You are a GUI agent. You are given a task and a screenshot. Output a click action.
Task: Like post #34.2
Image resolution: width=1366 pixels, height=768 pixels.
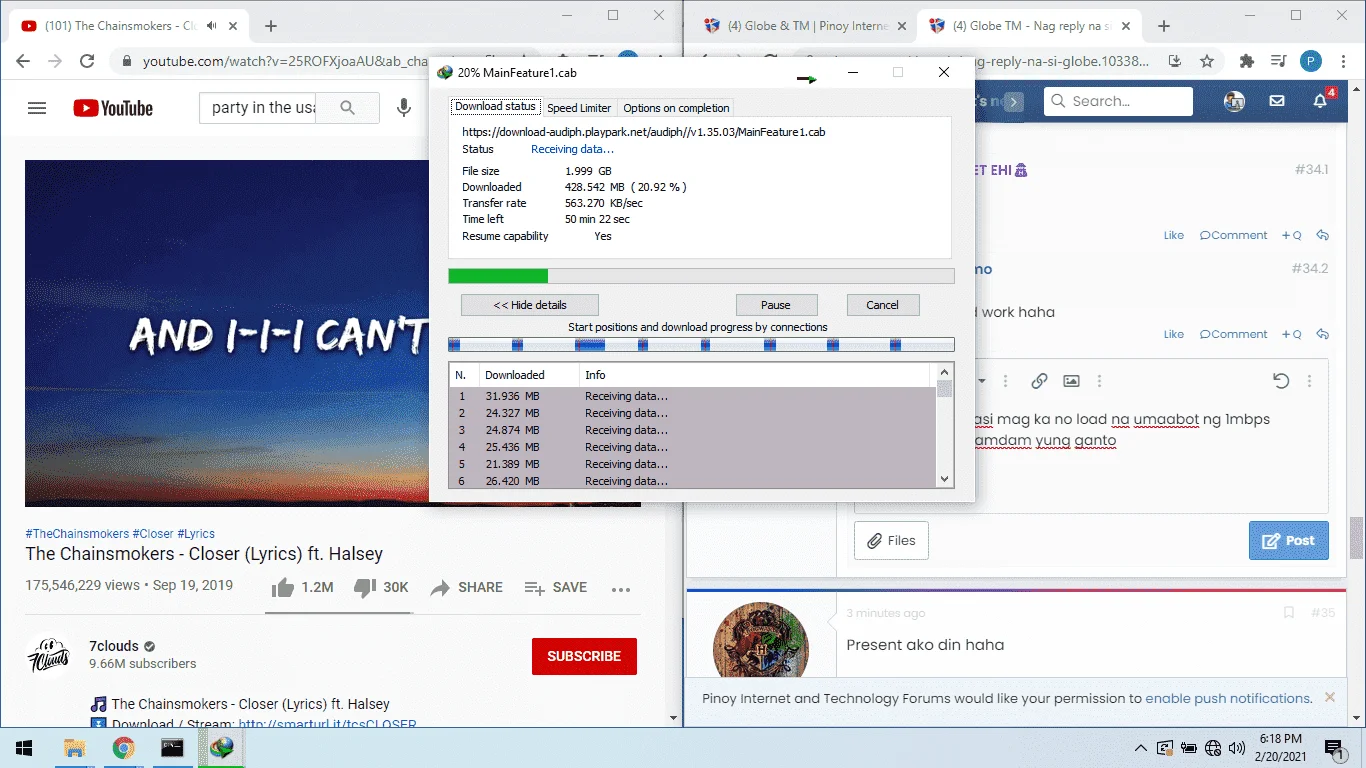1174,334
